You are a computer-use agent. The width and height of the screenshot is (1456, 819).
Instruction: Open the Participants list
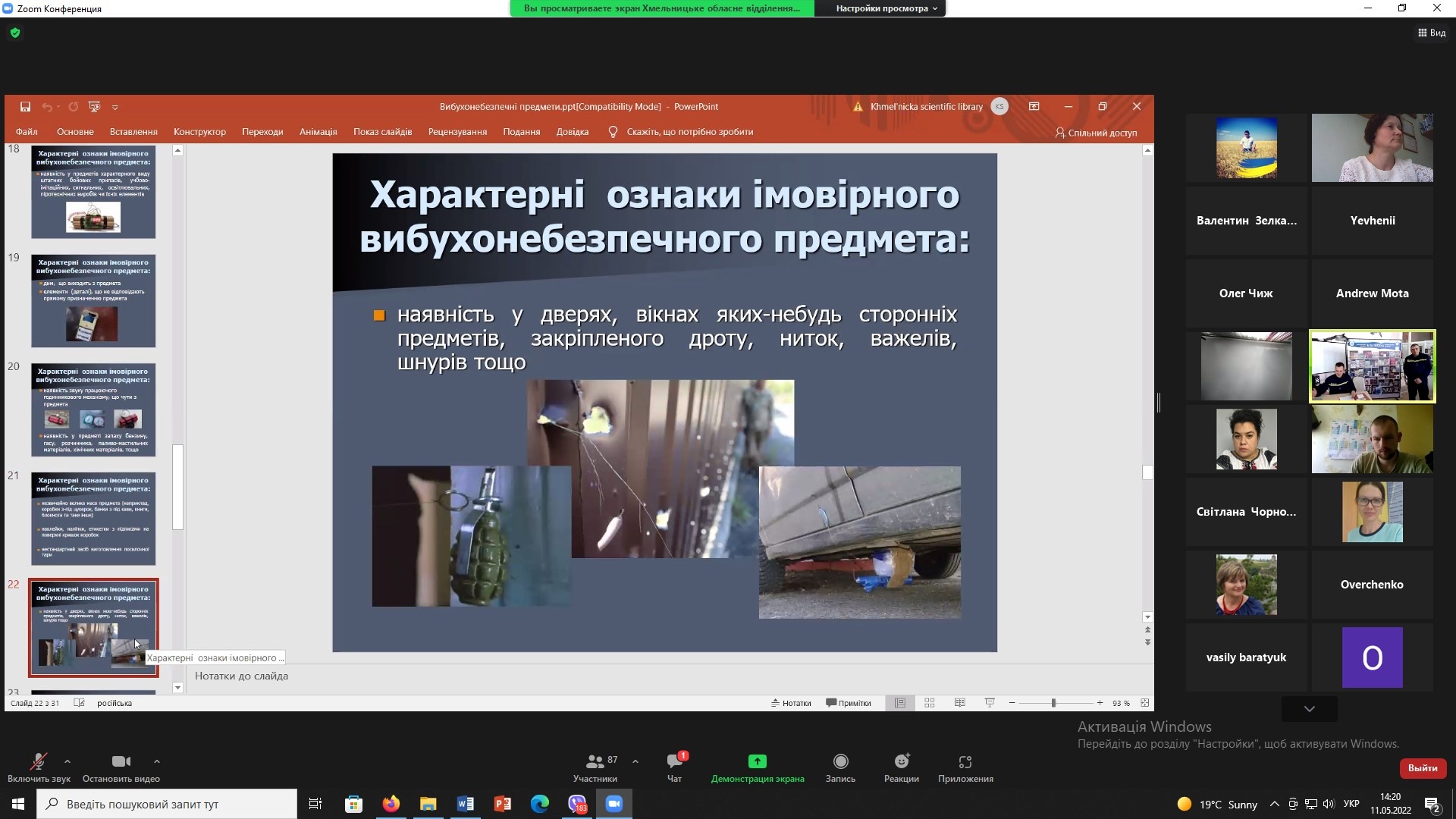(595, 762)
